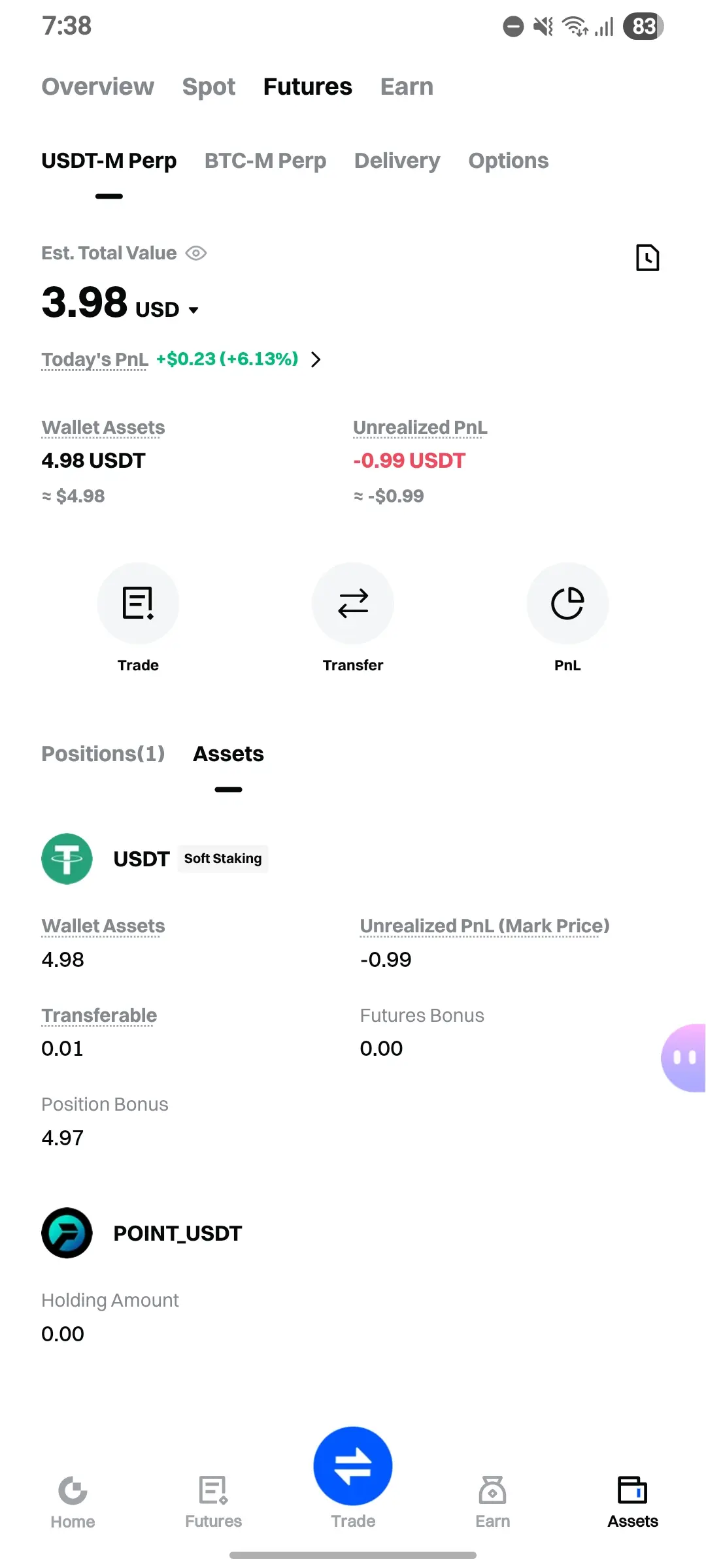706x1568 pixels.
Task: Open the PnL pie chart icon
Action: (x=567, y=603)
